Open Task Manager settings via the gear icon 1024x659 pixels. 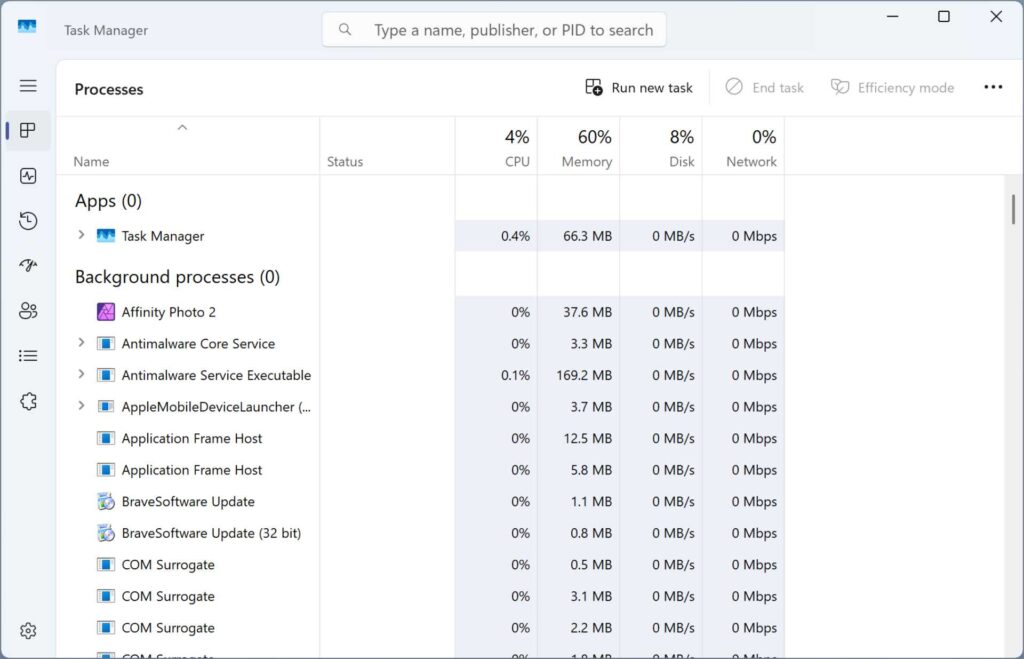coord(27,630)
